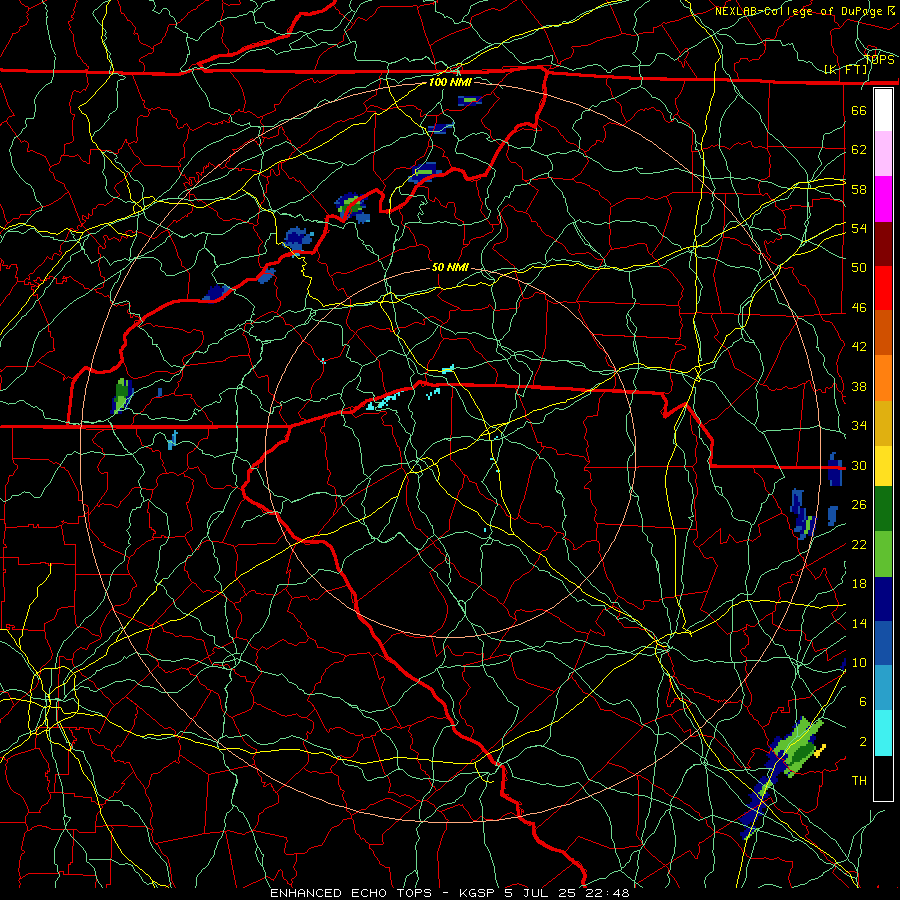The image size is (900, 900).
Task: Click the '38' legend value
Action: [x=859, y=386]
